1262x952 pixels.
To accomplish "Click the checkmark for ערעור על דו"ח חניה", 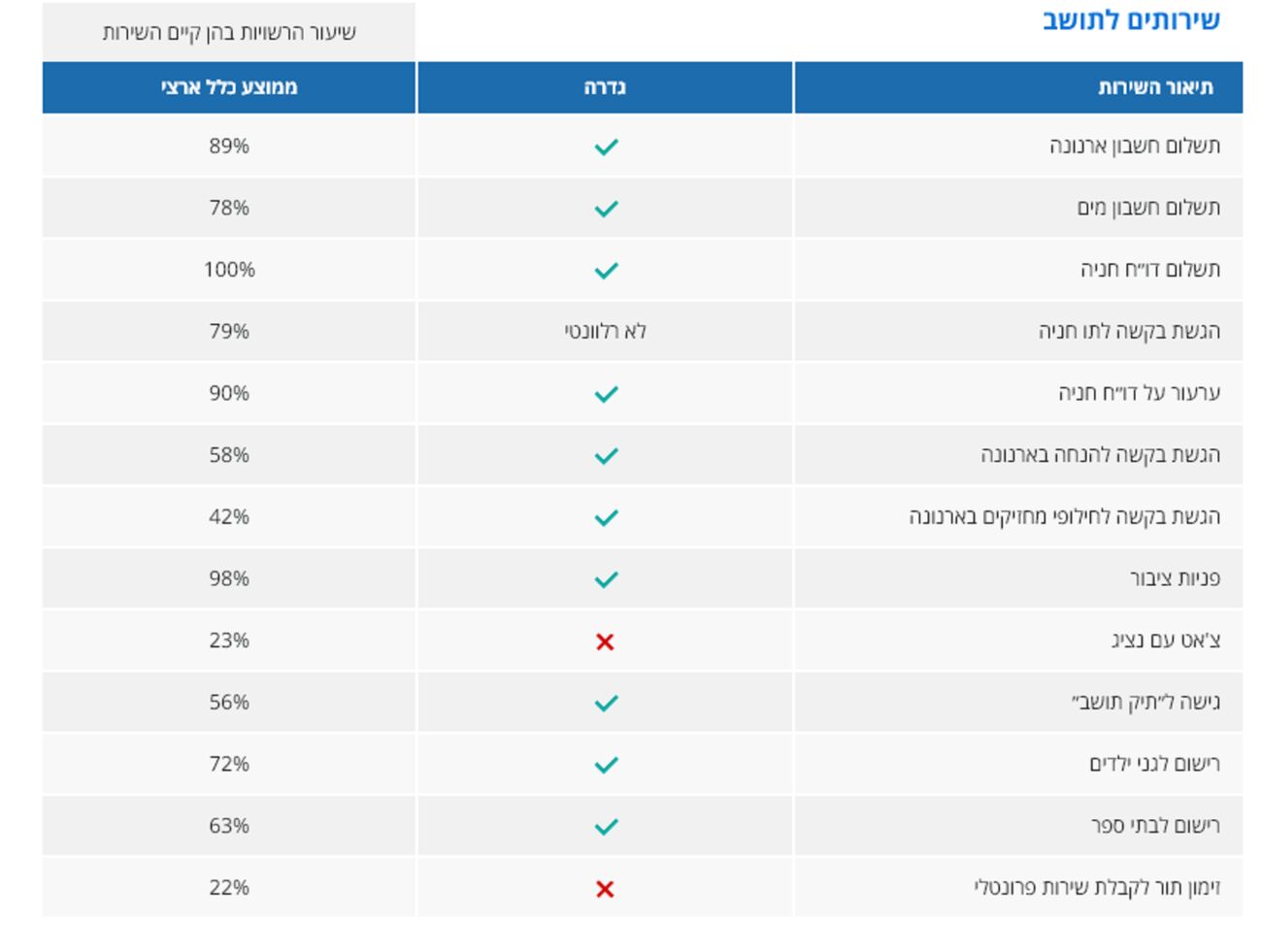I will point(606,394).
